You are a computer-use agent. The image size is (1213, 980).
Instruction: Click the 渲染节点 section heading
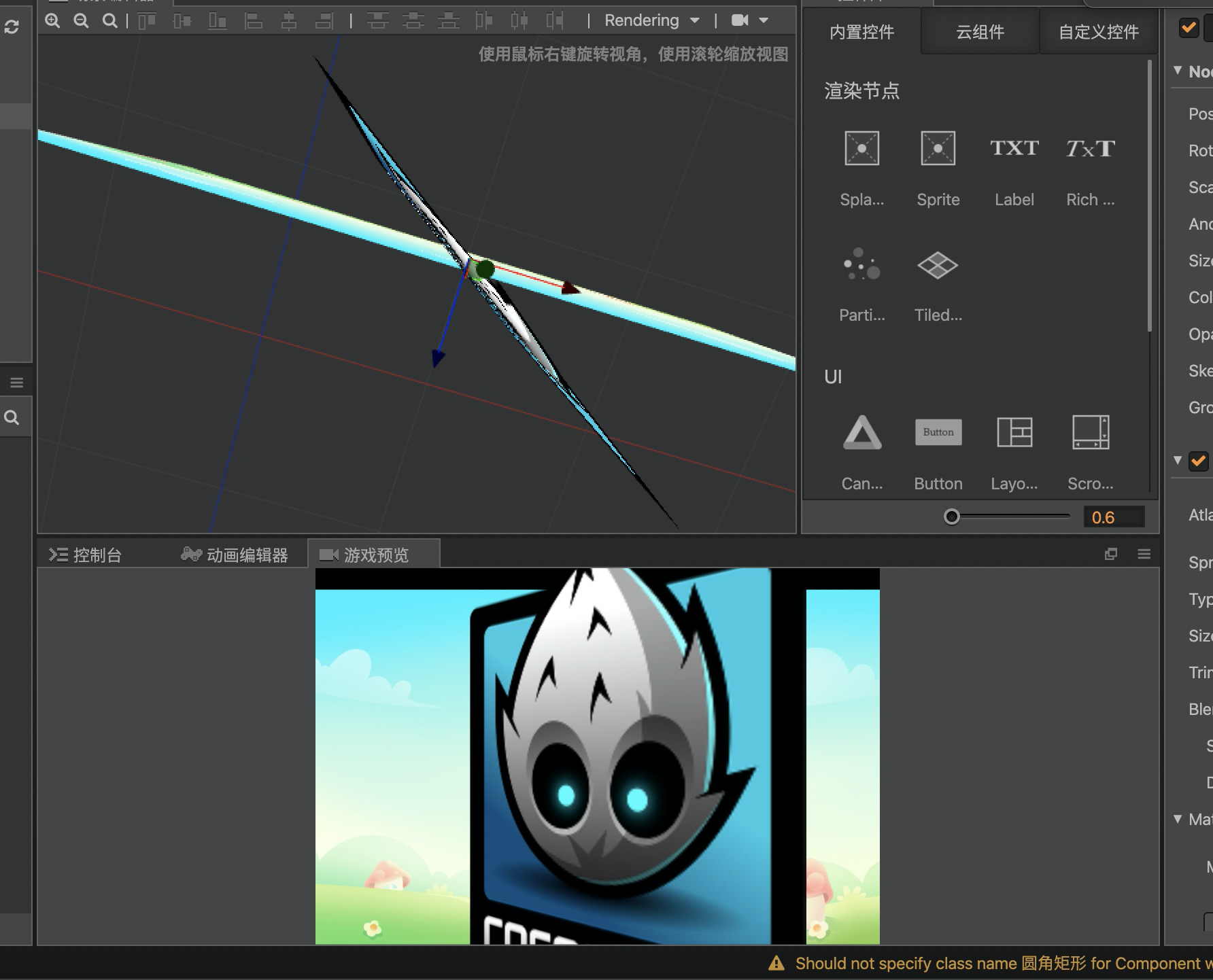pyautogui.click(x=861, y=91)
